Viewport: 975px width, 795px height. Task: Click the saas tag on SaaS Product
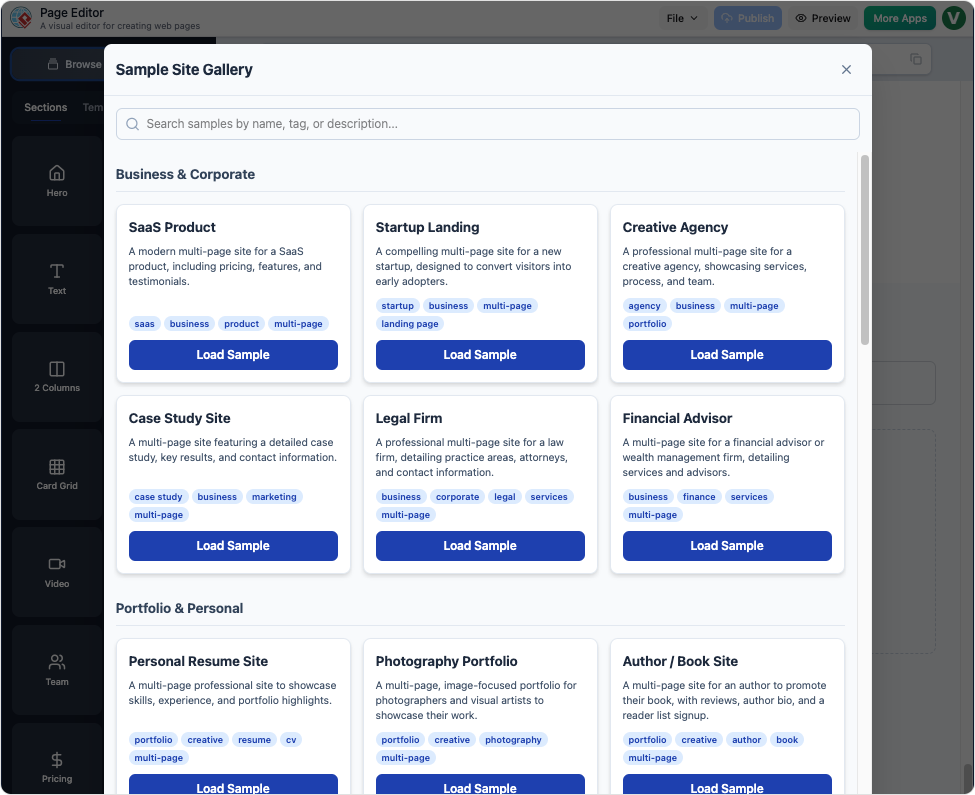click(x=144, y=323)
